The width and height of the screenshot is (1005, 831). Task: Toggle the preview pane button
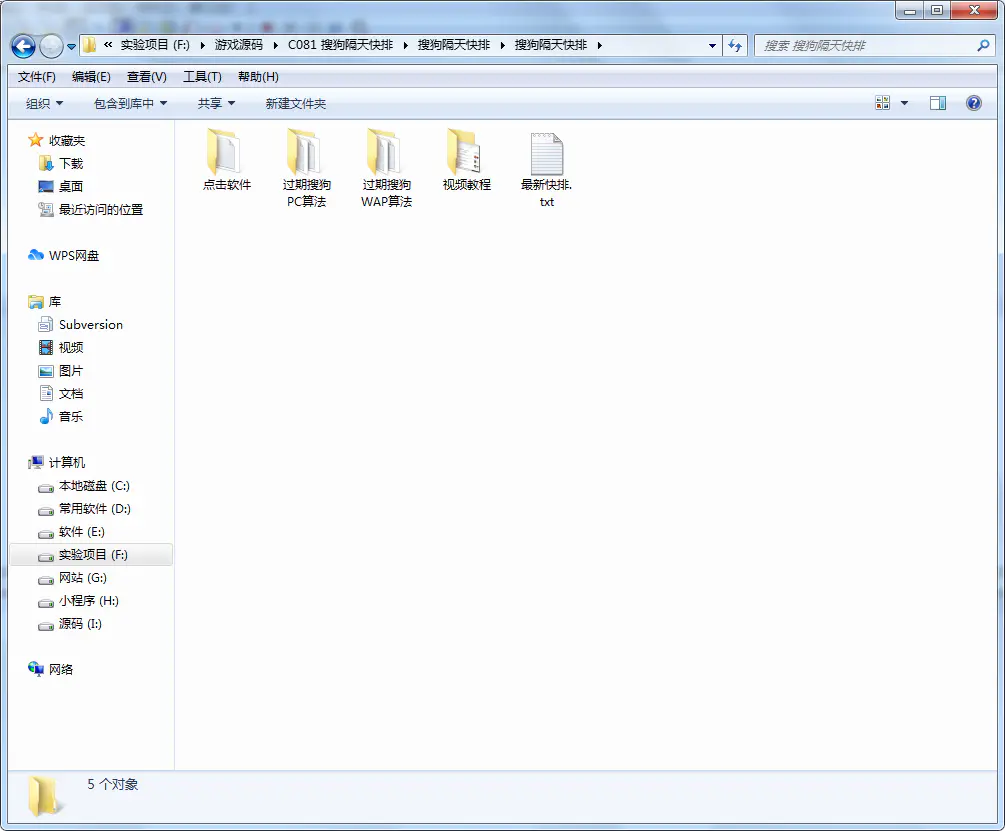(937, 103)
